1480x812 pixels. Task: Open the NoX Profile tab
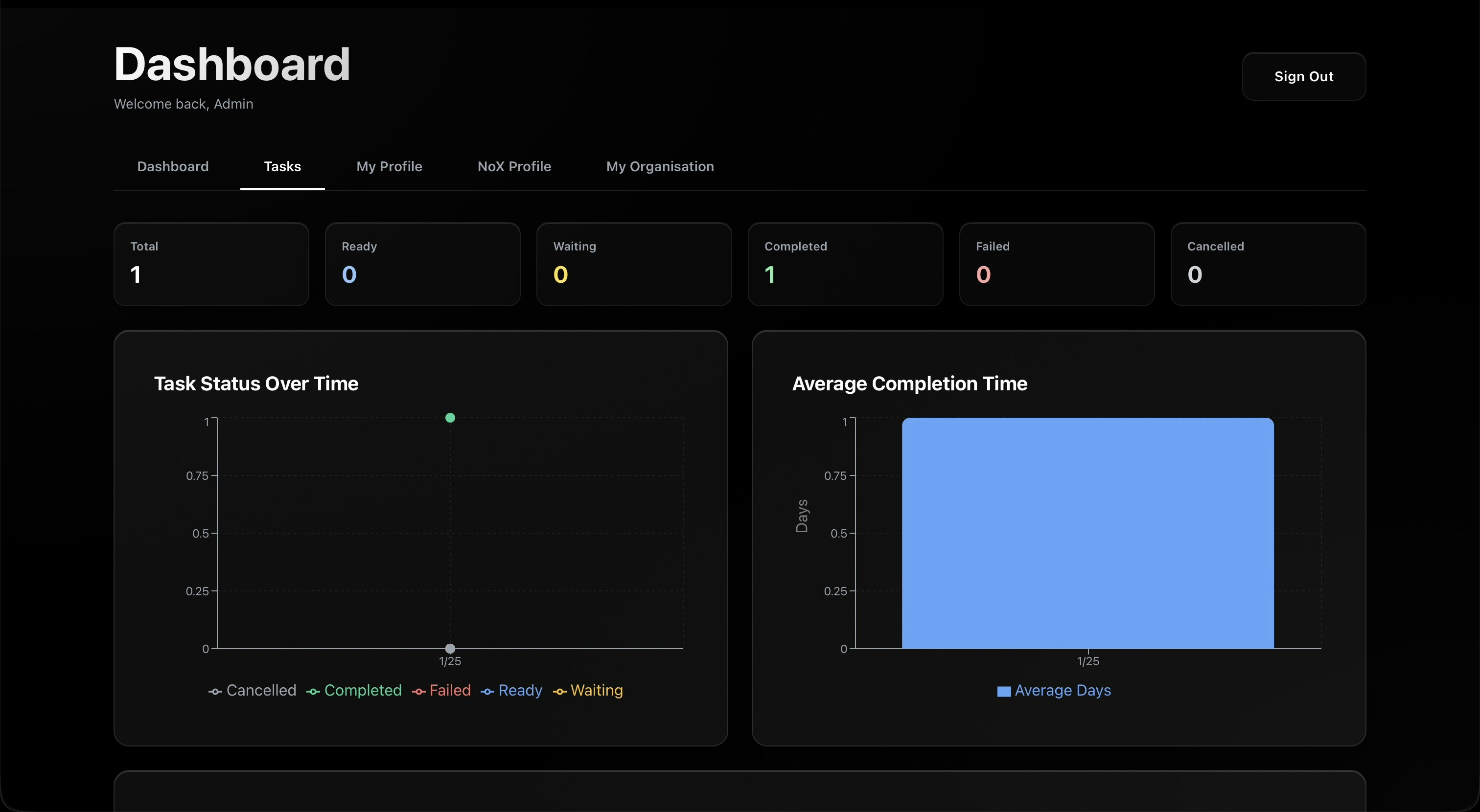pyautogui.click(x=513, y=166)
